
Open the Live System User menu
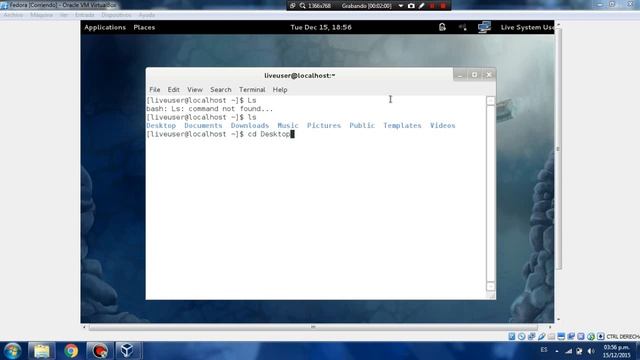click(x=527, y=27)
